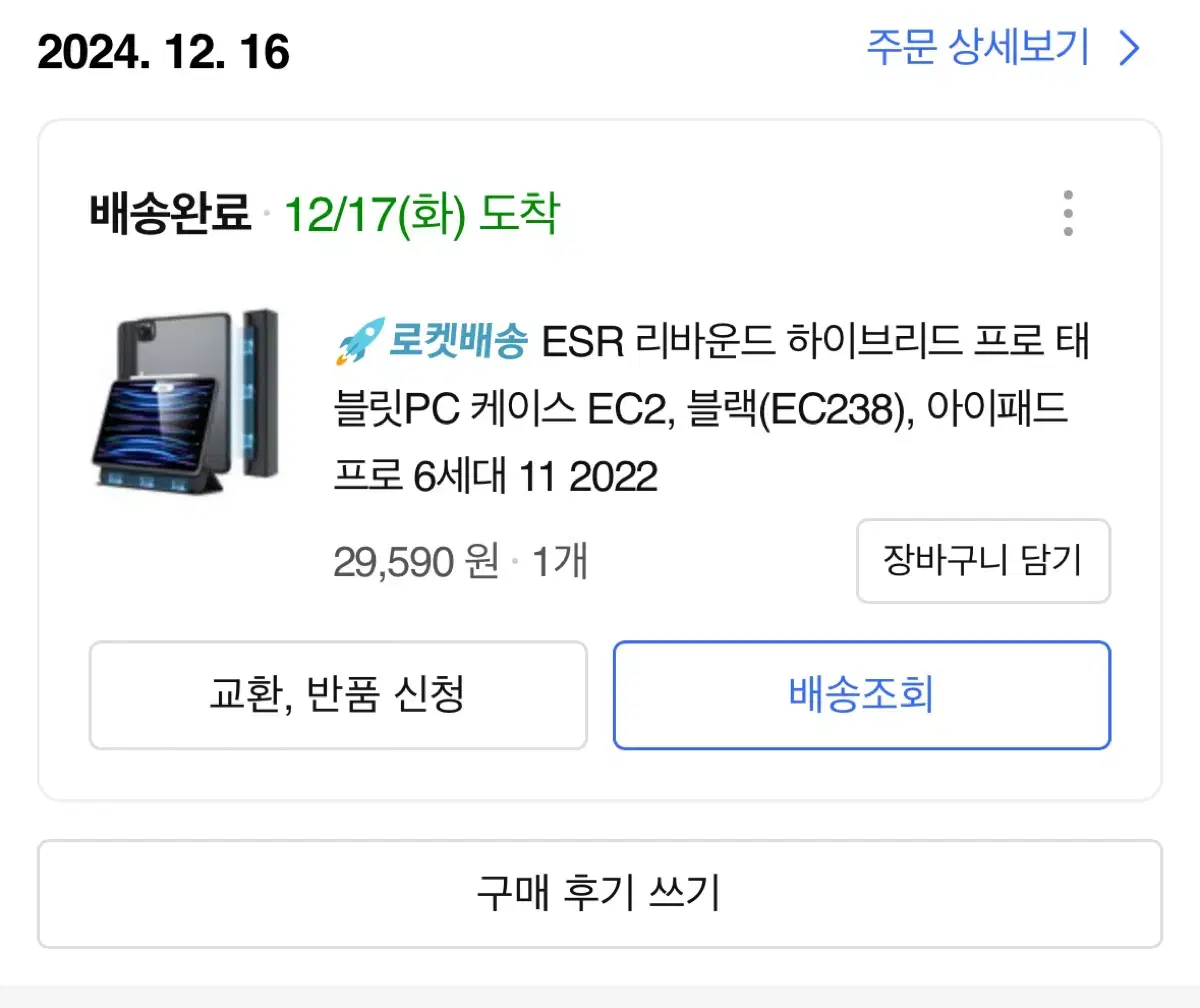
Task: Write a review using 구매 후기 쓰기
Action: click(600, 893)
